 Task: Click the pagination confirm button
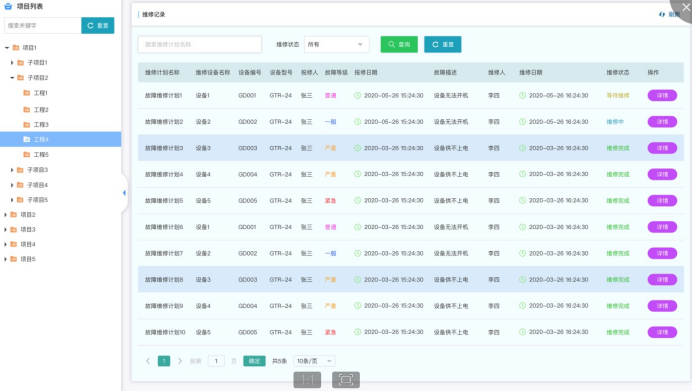(254, 361)
